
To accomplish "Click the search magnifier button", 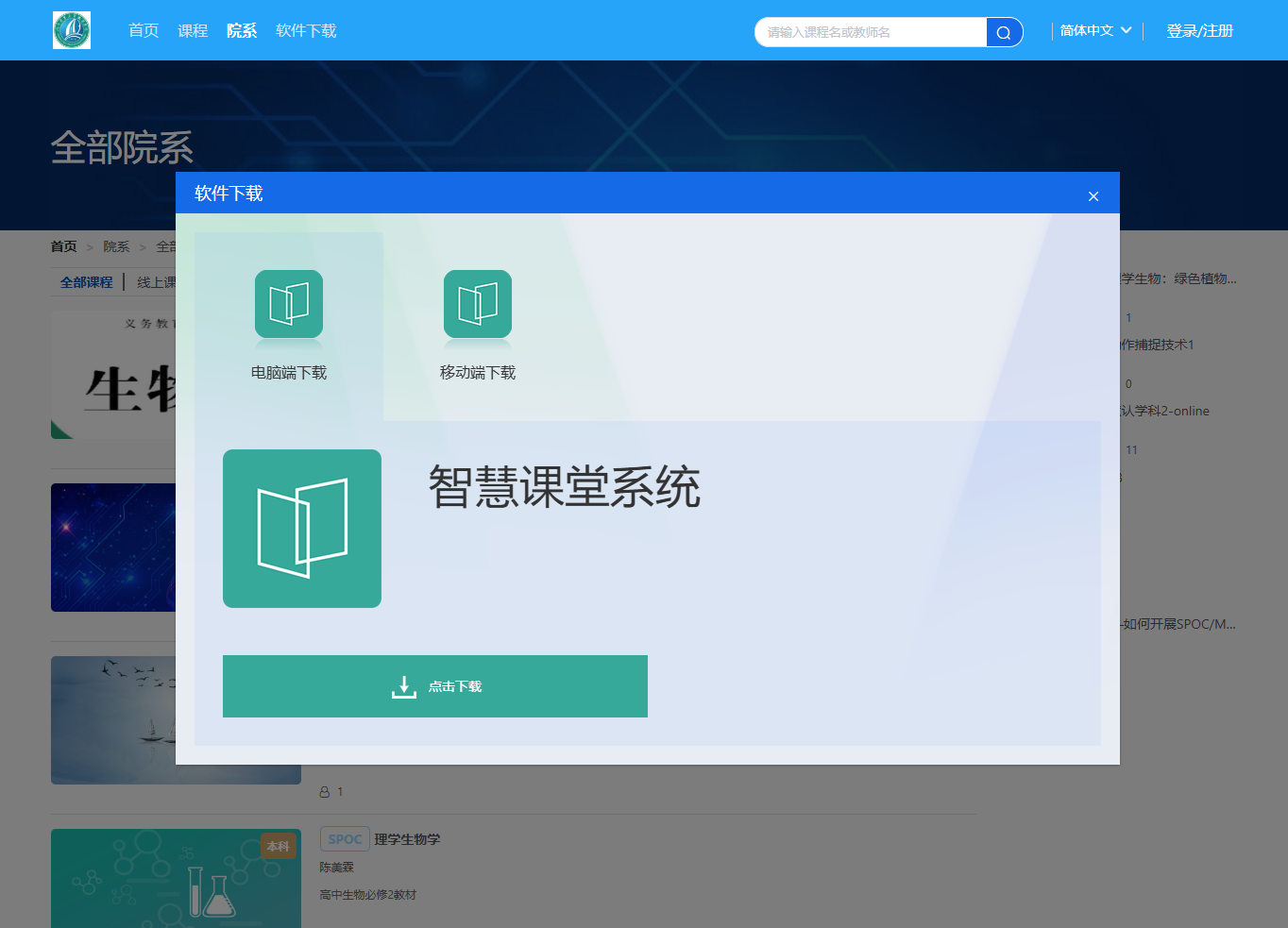I will click(1004, 32).
